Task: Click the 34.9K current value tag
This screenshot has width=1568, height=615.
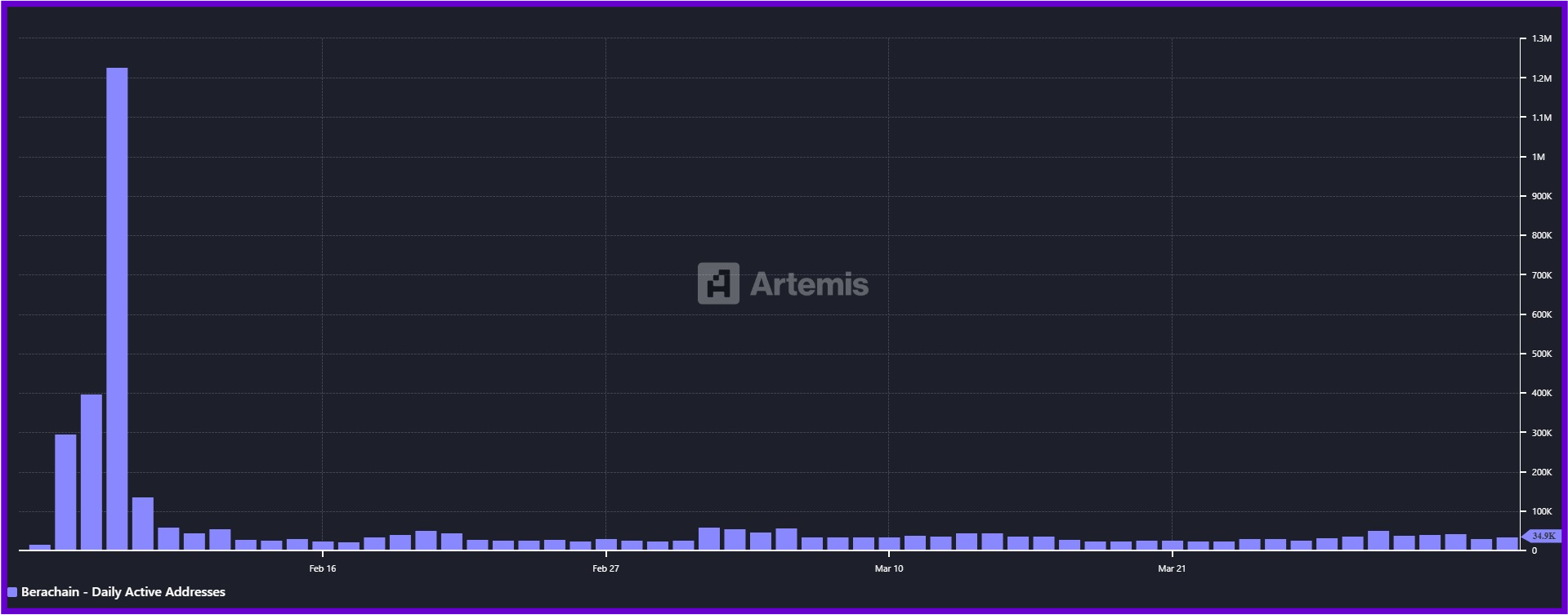Action: tap(1543, 537)
